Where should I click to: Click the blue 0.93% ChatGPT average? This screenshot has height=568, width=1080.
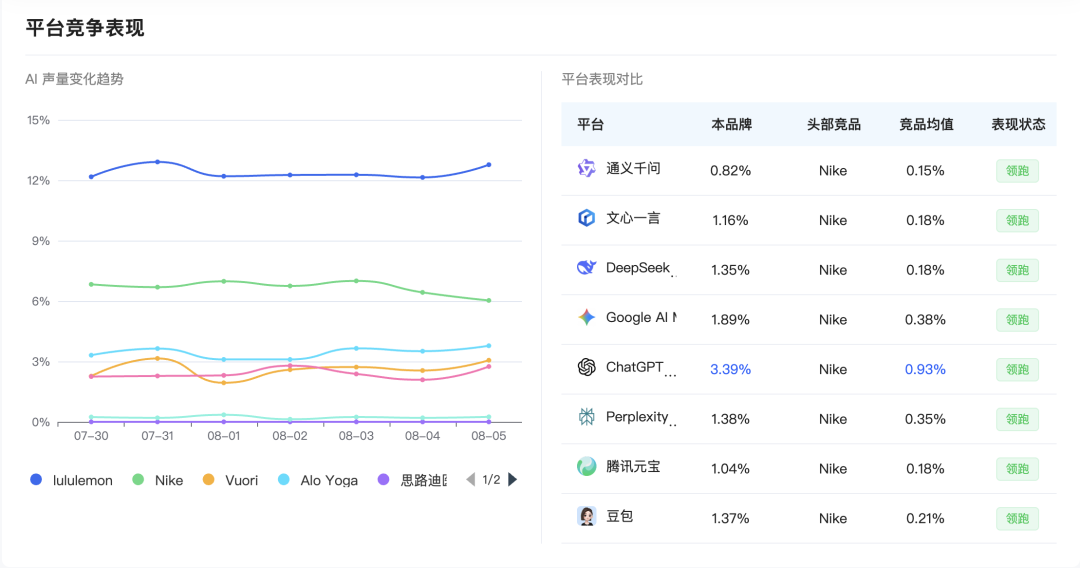(925, 370)
